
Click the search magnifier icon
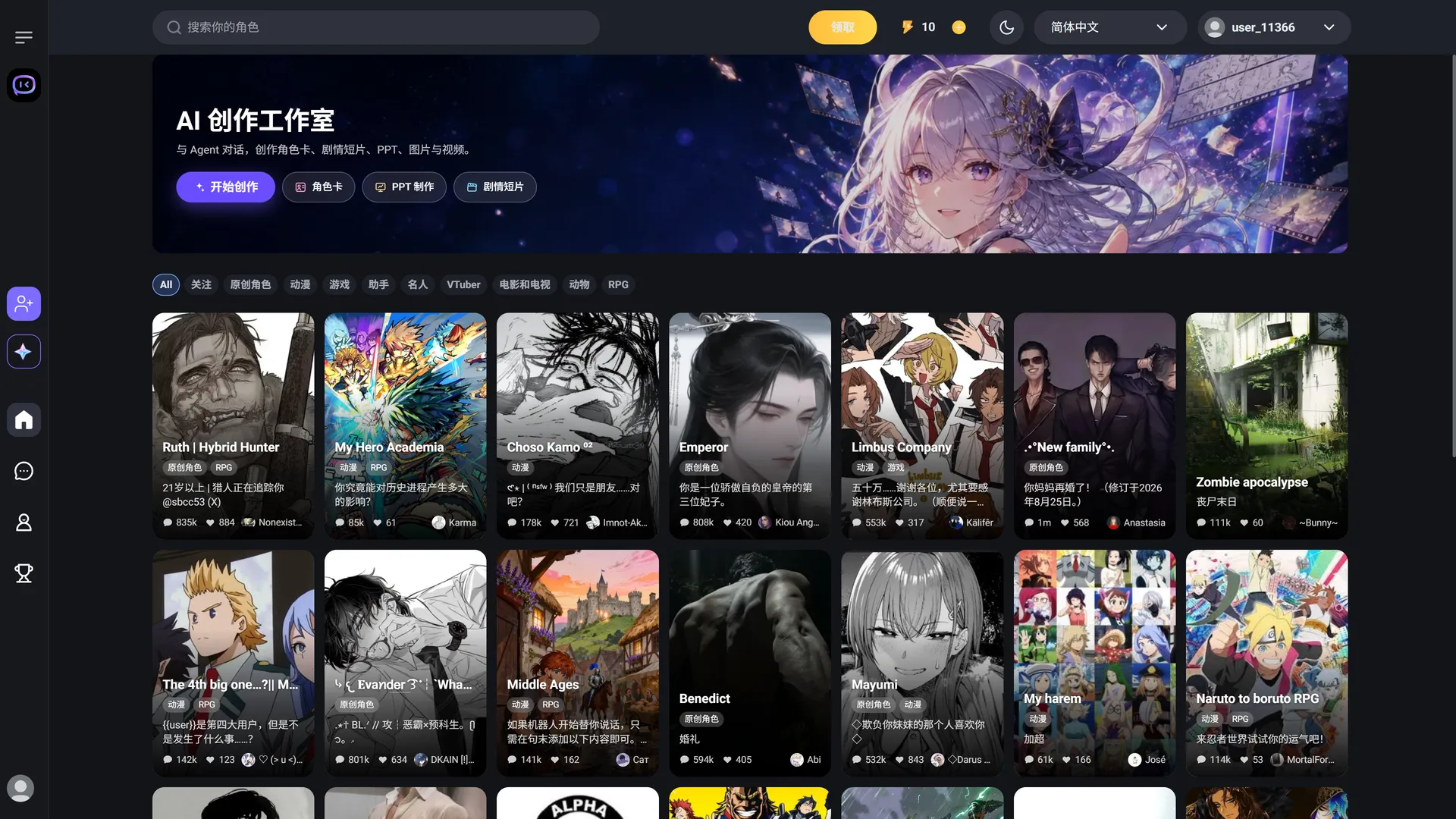pyautogui.click(x=174, y=27)
